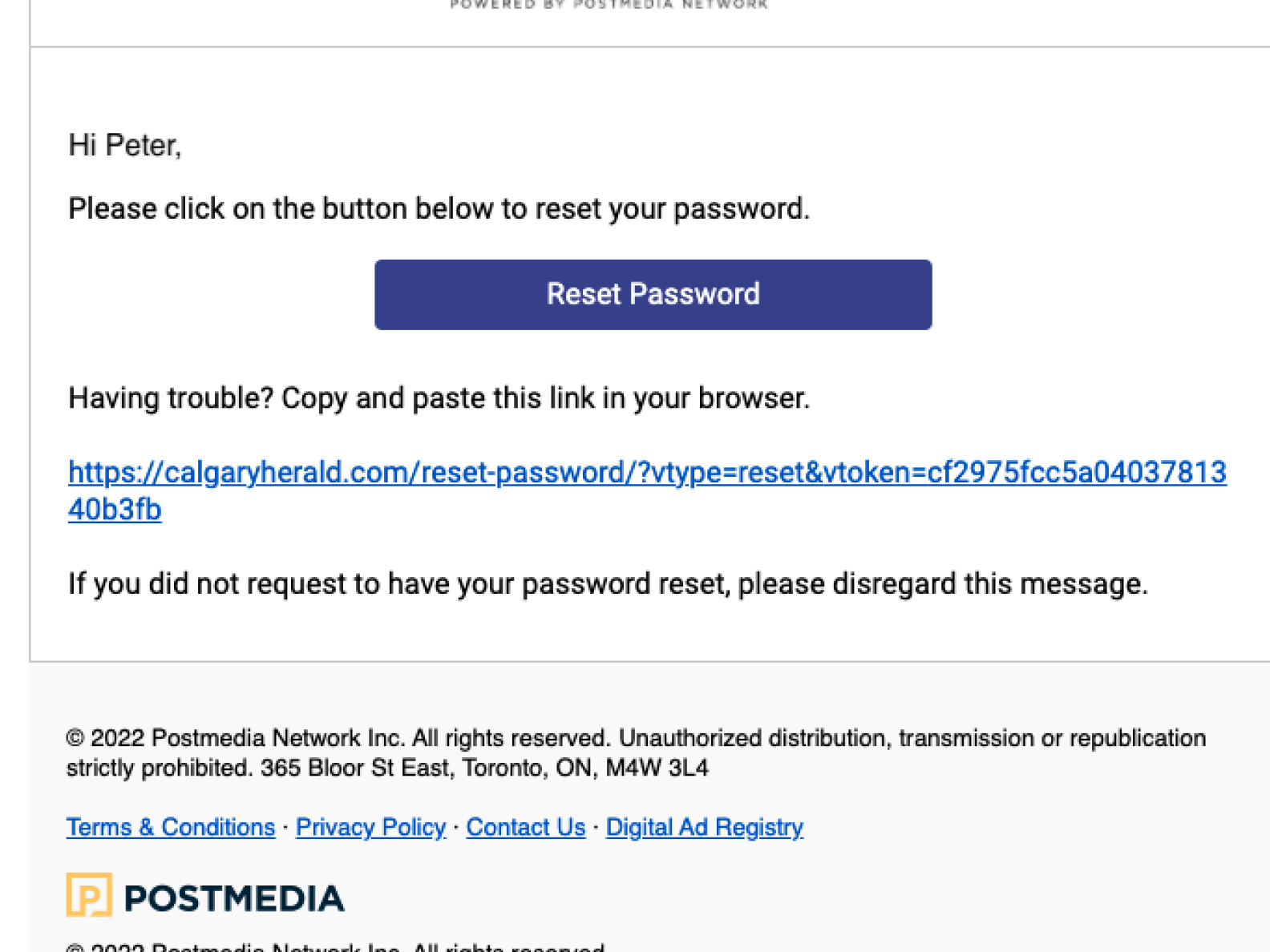The width and height of the screenshot is (1270, 952).
Task: Open the Terms & Conditions link
Action: pos(170,827)
